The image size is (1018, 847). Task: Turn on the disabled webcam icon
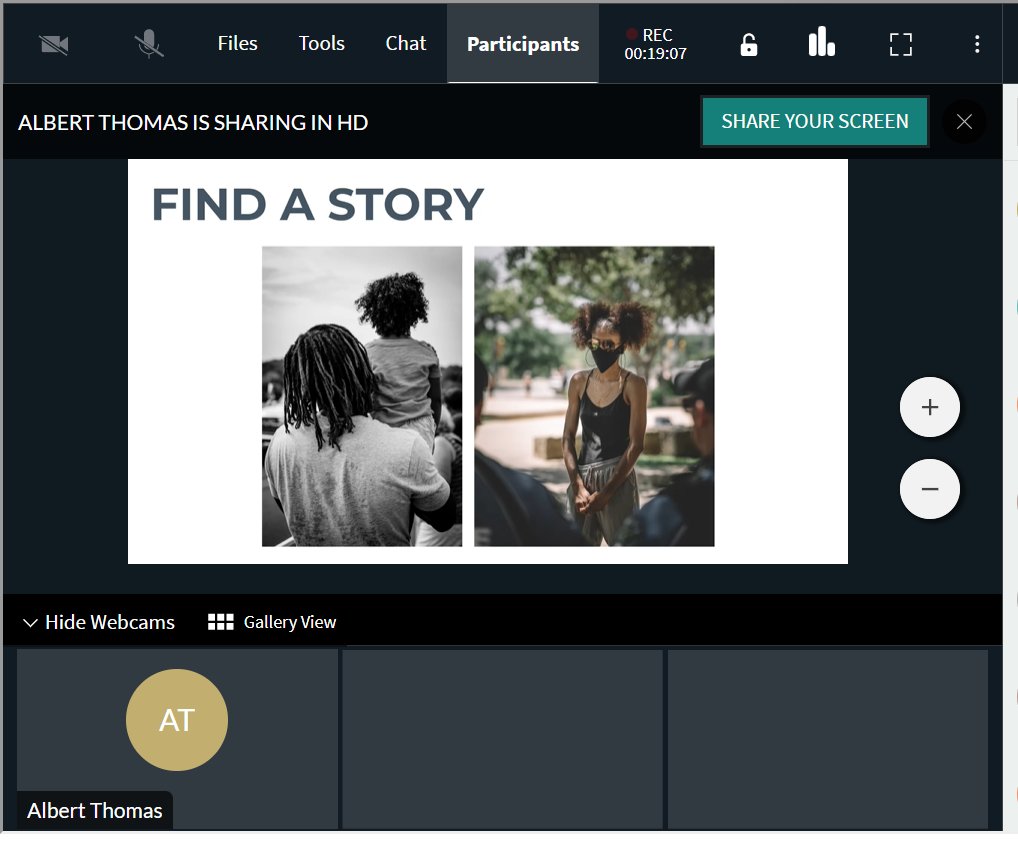coord(54,44)
